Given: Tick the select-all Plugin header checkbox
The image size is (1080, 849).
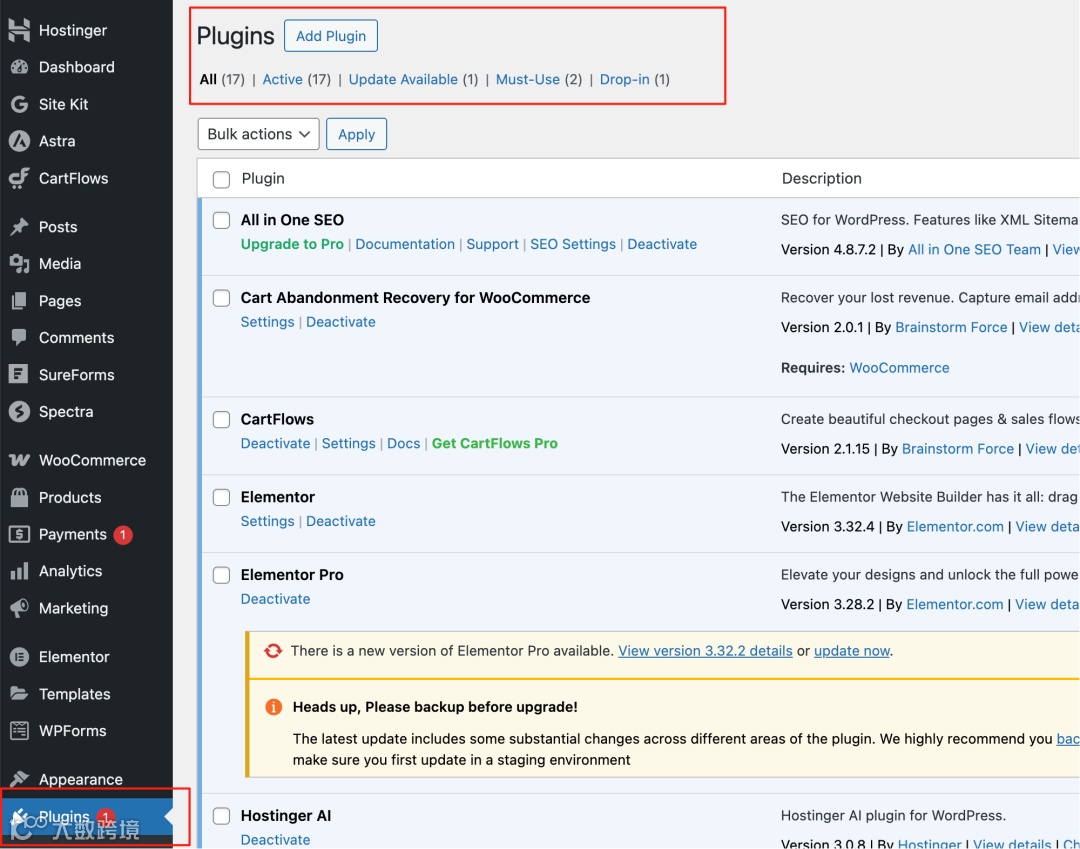Looking at the screenshot, I should 221,180.
